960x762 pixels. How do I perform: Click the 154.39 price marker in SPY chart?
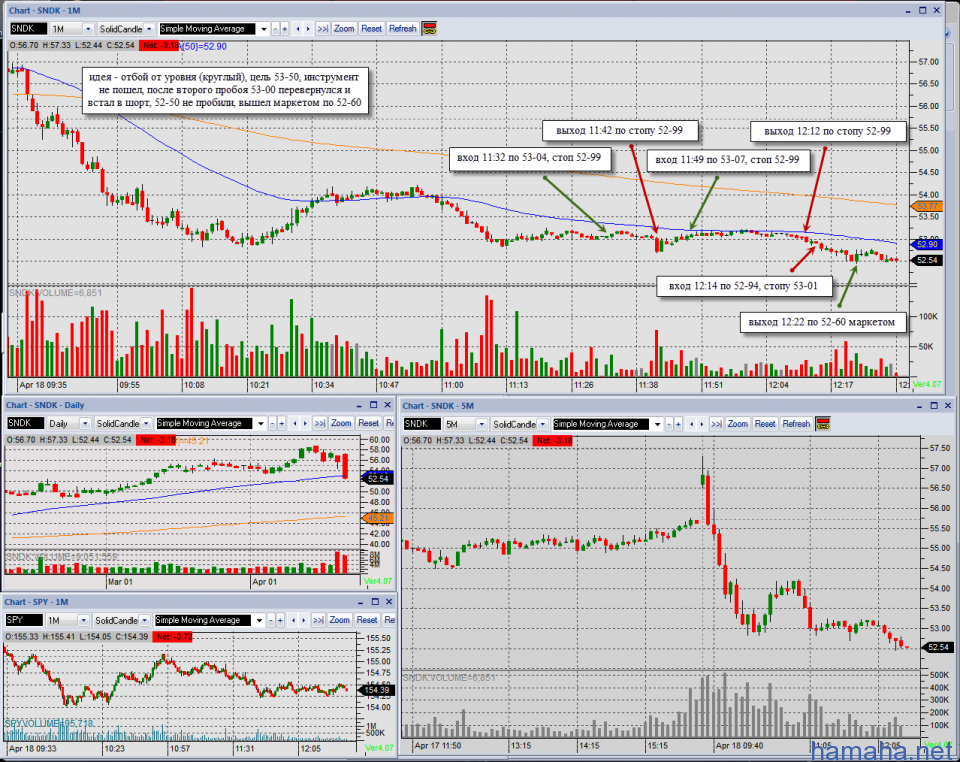(377, 690)
